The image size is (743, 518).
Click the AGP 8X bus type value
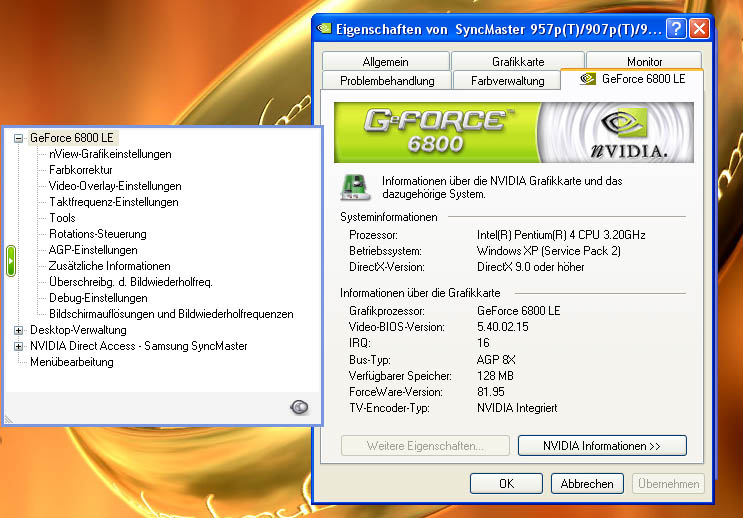(x=496, y=360)
